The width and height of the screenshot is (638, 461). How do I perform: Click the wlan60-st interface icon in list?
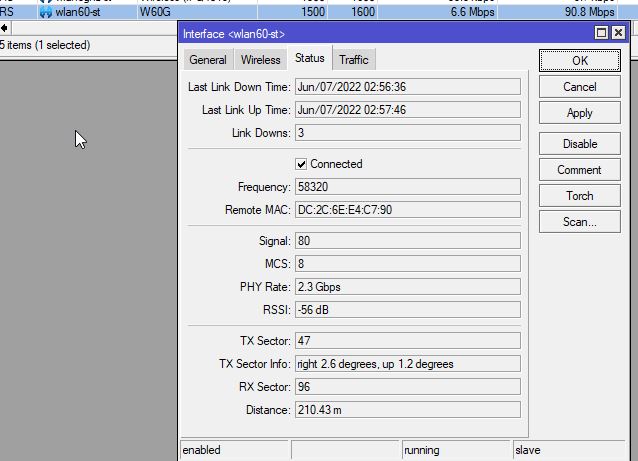tap(46, 12)
